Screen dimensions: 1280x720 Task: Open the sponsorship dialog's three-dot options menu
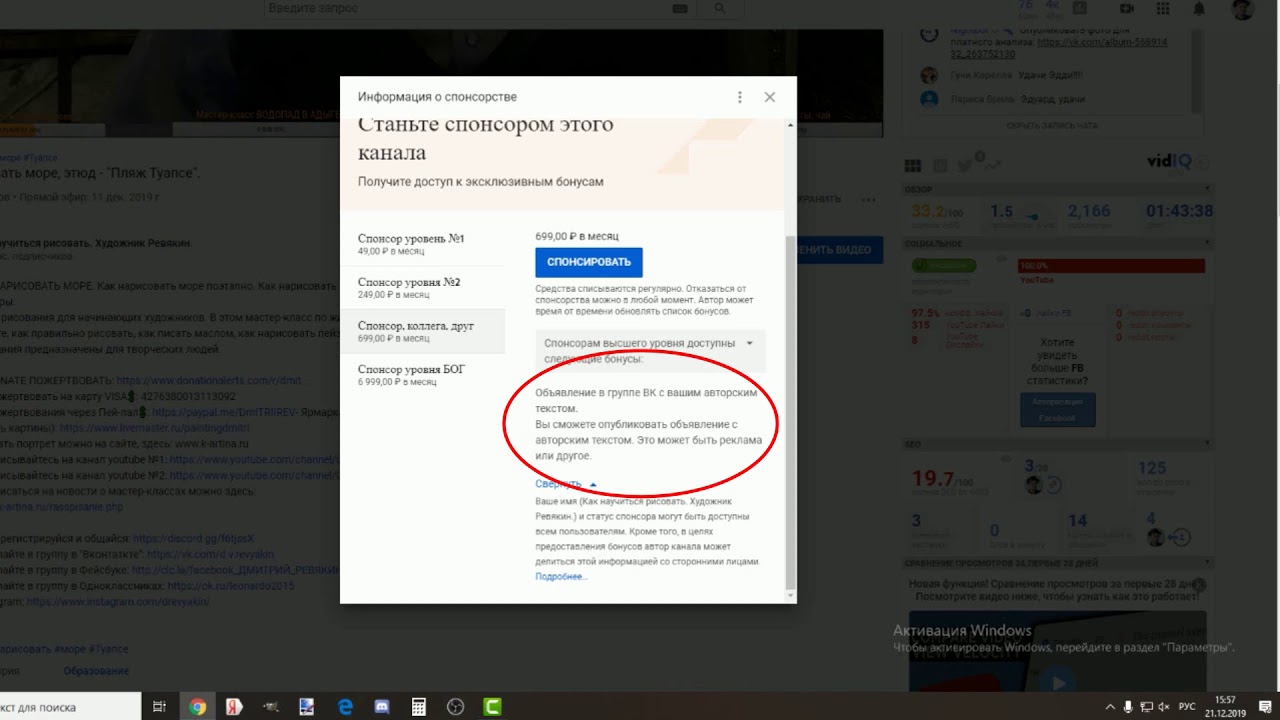click(740, 97)
